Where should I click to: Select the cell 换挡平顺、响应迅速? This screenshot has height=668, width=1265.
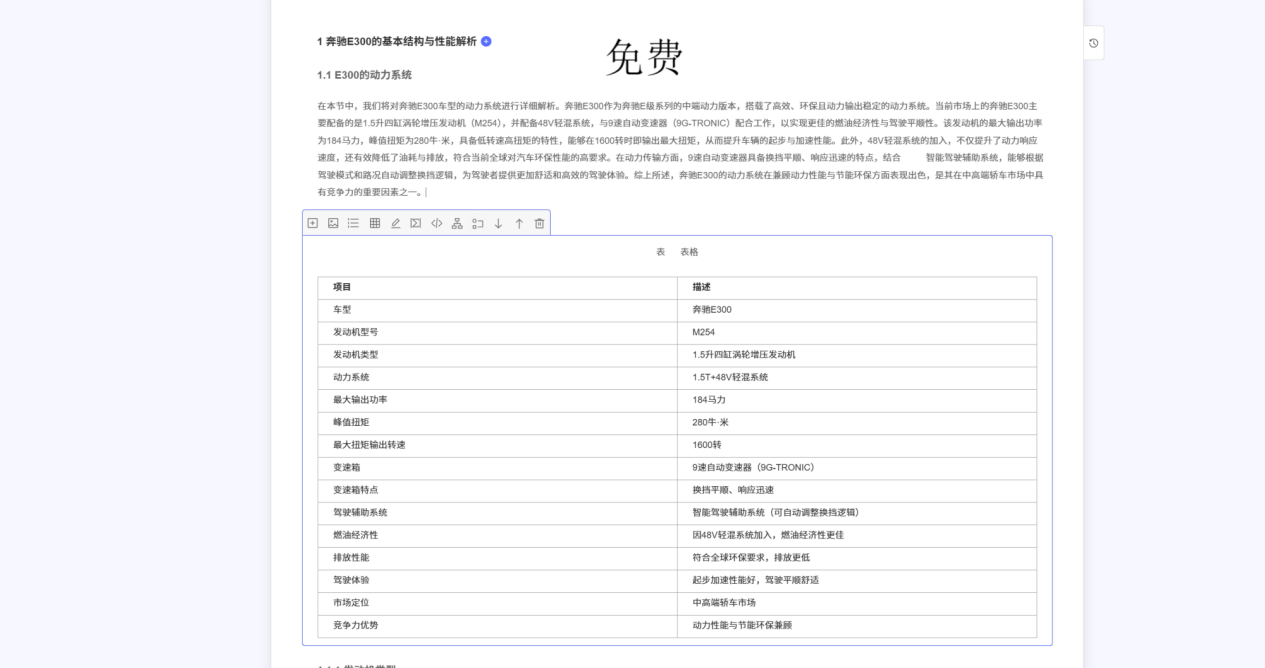coord(857,490)
